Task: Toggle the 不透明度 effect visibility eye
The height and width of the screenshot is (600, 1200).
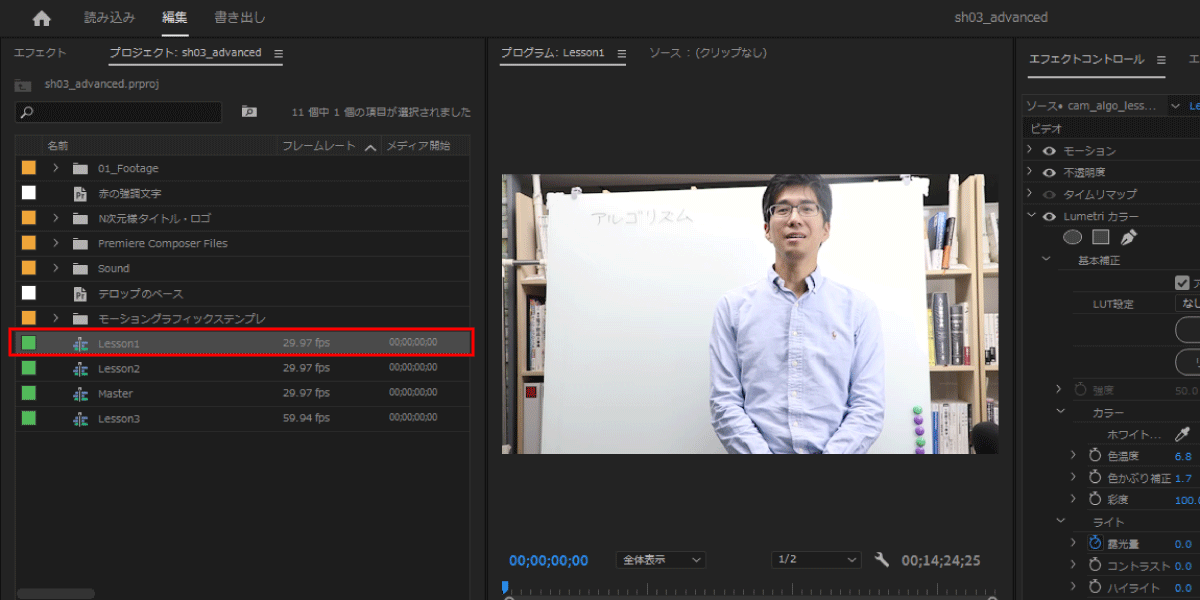Action: point(1049,173)
